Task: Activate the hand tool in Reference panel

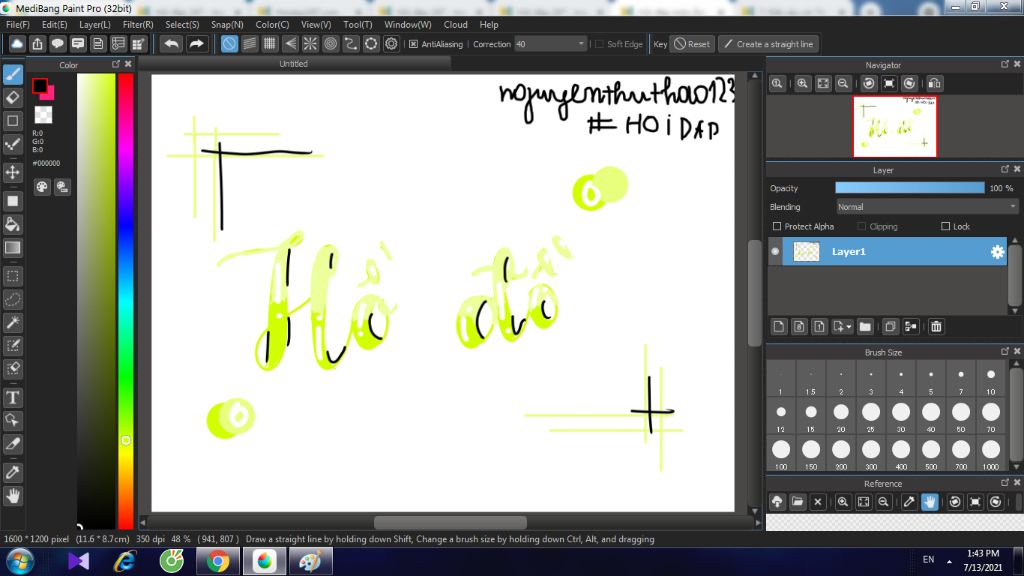Action: point(929,502)
